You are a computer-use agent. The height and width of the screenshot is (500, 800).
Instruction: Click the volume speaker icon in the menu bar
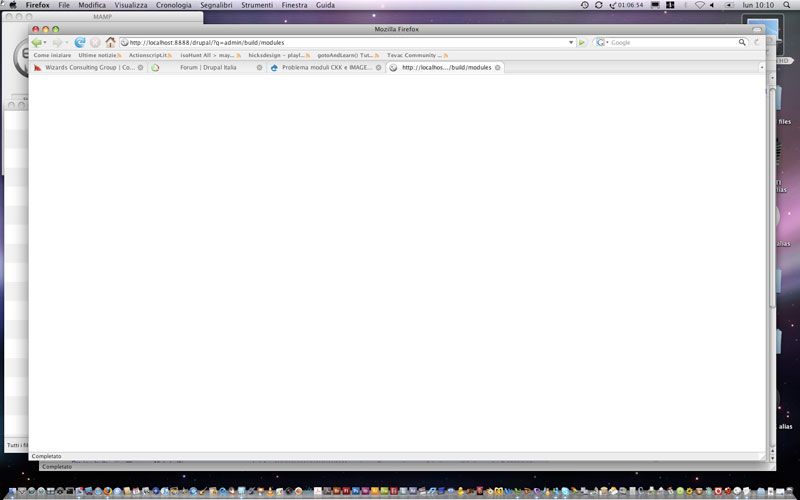click(x=712, y=5)
